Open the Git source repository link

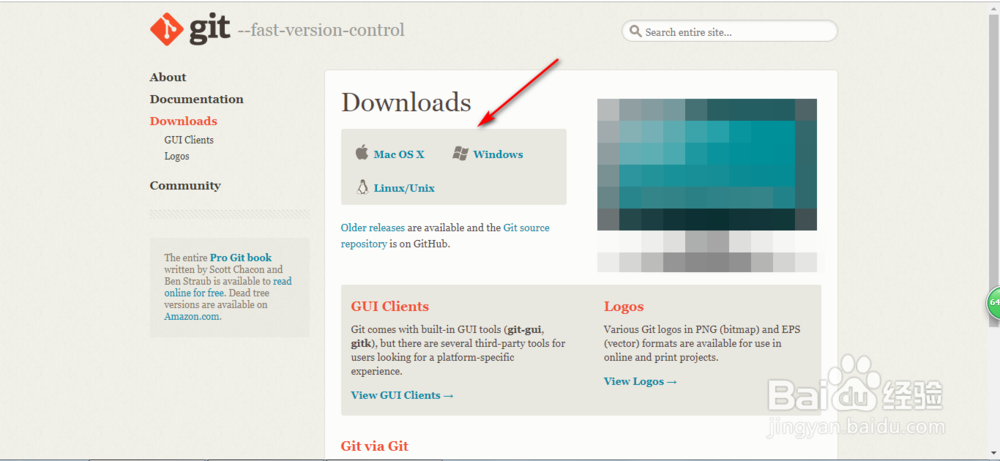click(x=445, y=235)
